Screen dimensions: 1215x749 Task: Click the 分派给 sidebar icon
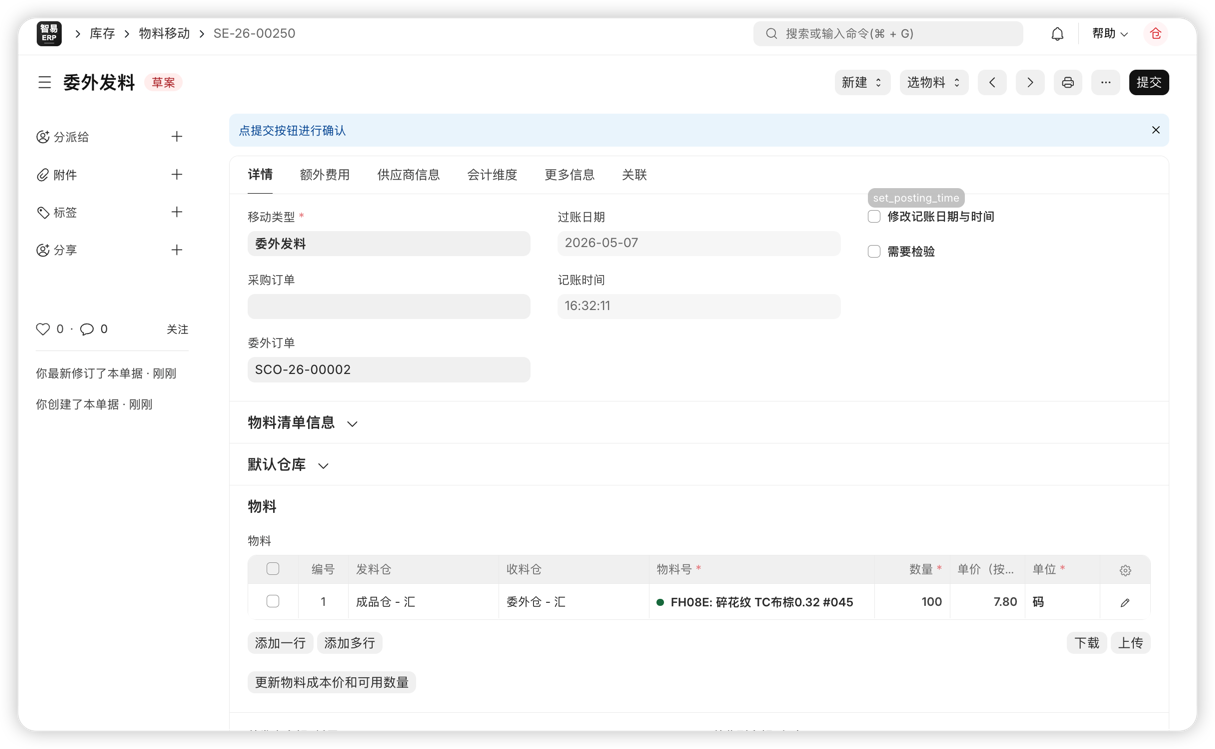coord(43,137)
